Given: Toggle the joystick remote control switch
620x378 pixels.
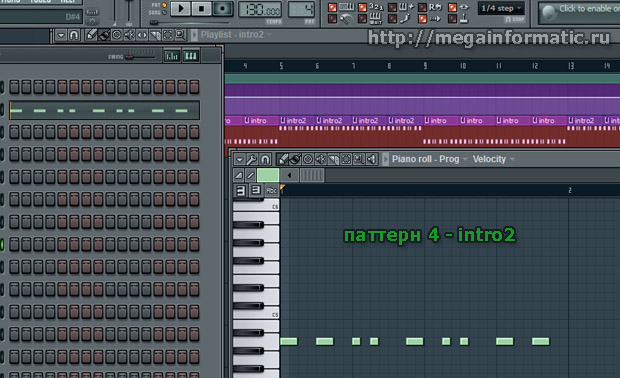Looking at the screenshot, I should click(453, 18).
